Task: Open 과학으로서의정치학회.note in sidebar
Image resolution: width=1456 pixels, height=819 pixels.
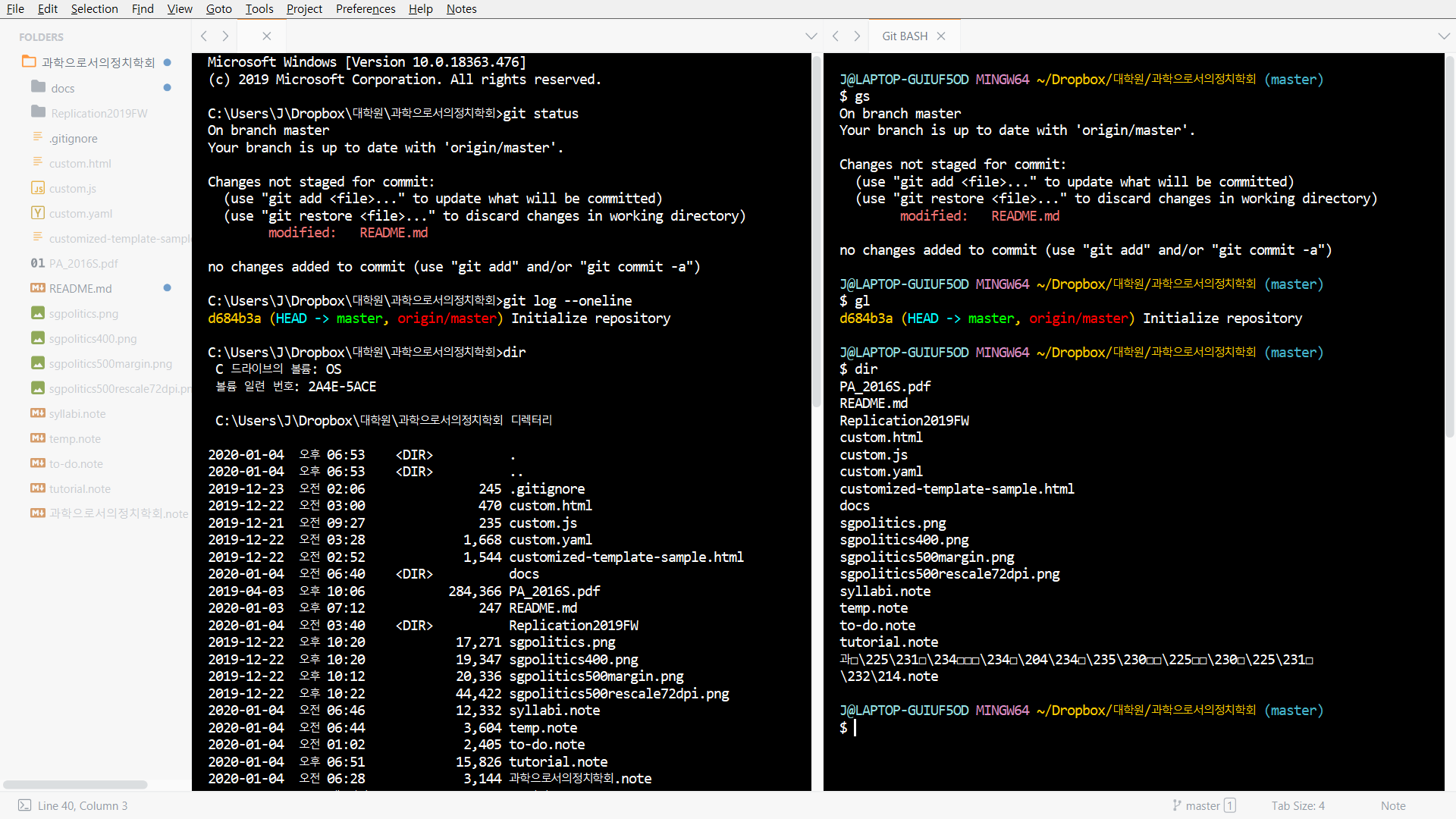Action: click(119, 514)
